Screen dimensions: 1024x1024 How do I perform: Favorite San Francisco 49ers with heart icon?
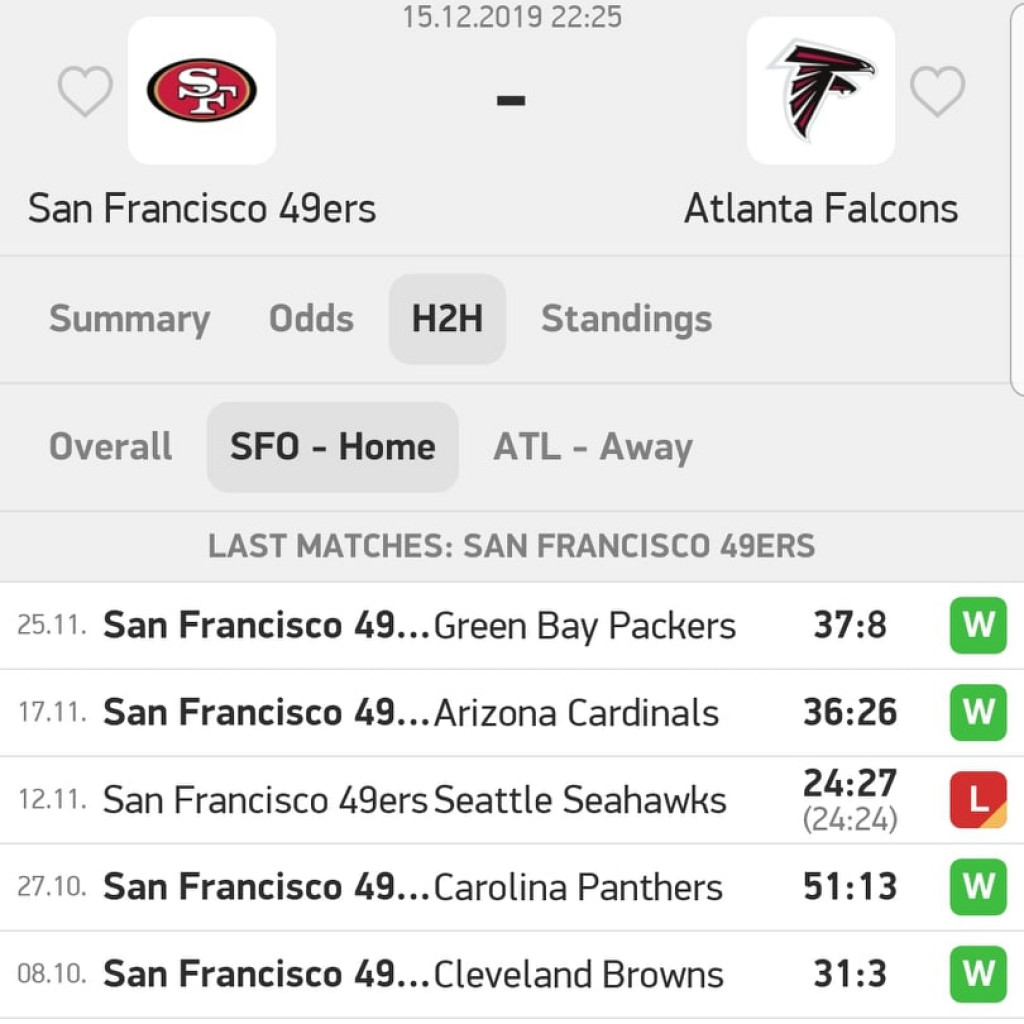pyautogui.click(x=85, y=91)
